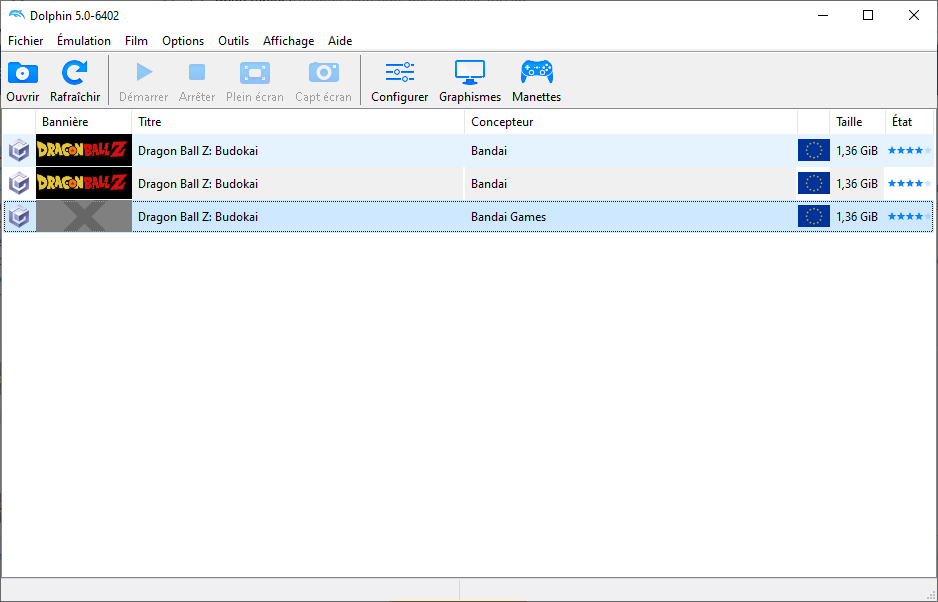Open the Émulation menu
This screenshot has height=602, width=938.
pos(84,41)
